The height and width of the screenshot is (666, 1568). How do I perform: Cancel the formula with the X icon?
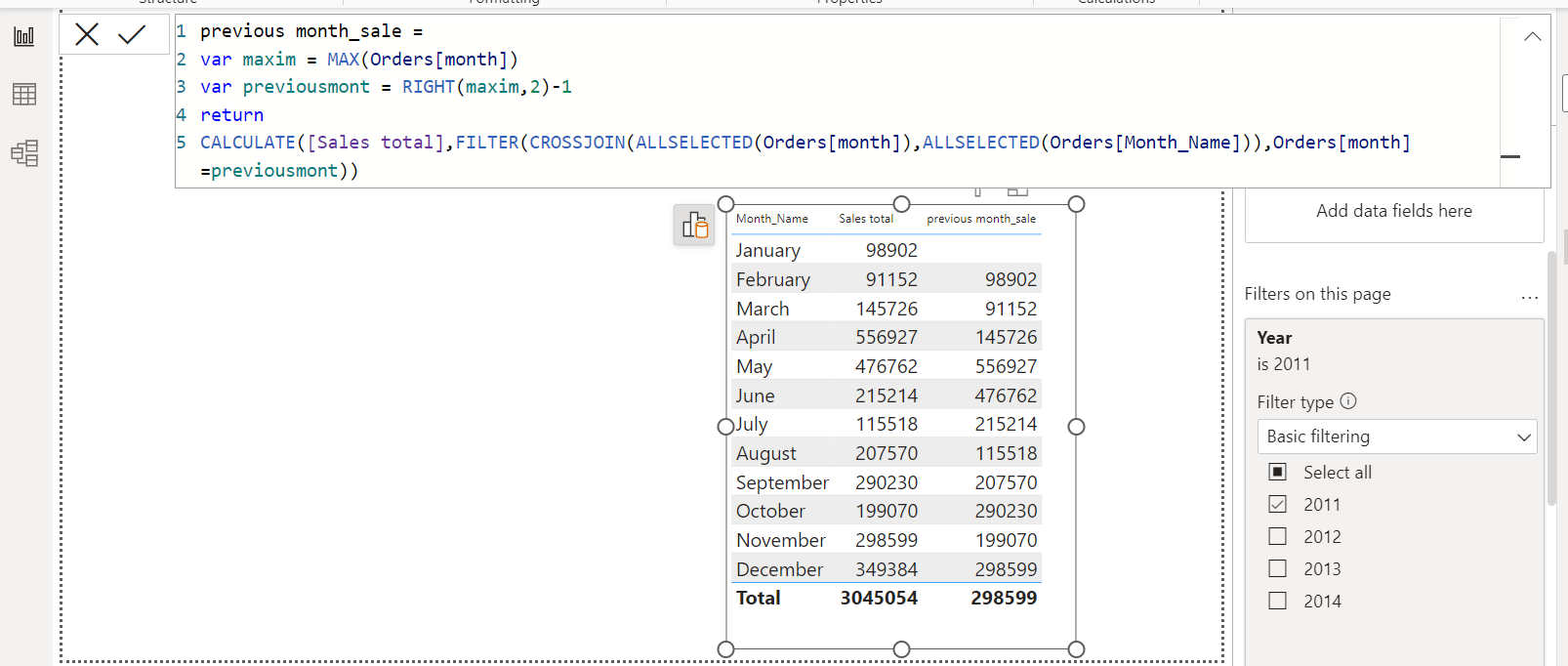(87, 35)
